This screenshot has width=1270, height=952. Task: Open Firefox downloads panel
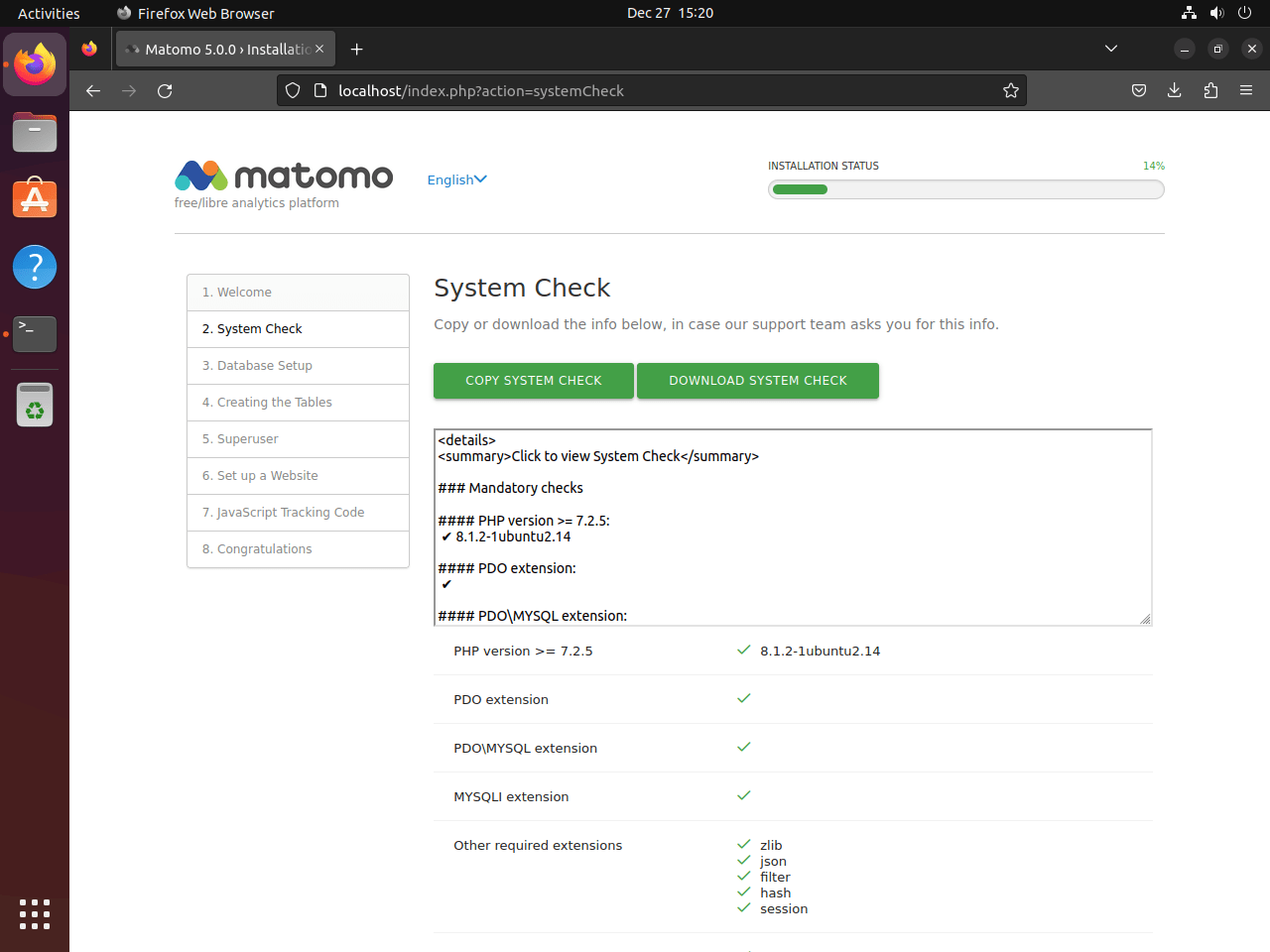coord(1175,90)
